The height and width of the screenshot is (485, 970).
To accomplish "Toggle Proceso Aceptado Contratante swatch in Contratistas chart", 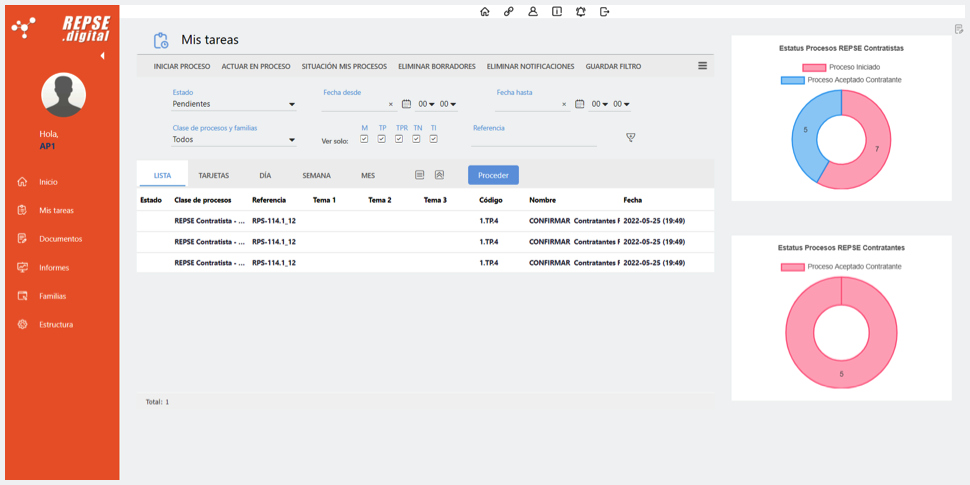I will (x=793, y=80).
